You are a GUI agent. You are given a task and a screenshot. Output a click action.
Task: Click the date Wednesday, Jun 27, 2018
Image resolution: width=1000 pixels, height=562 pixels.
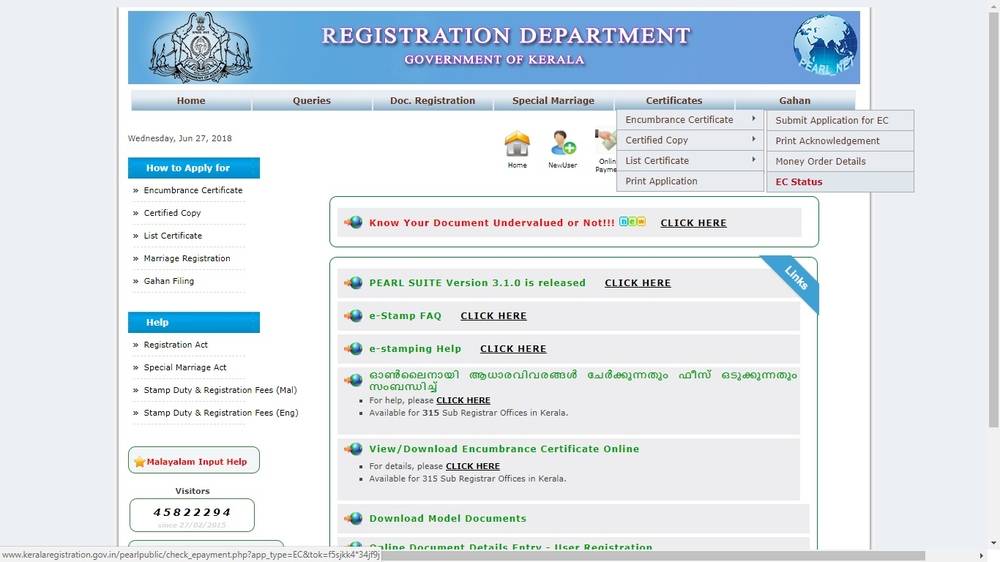180,138
